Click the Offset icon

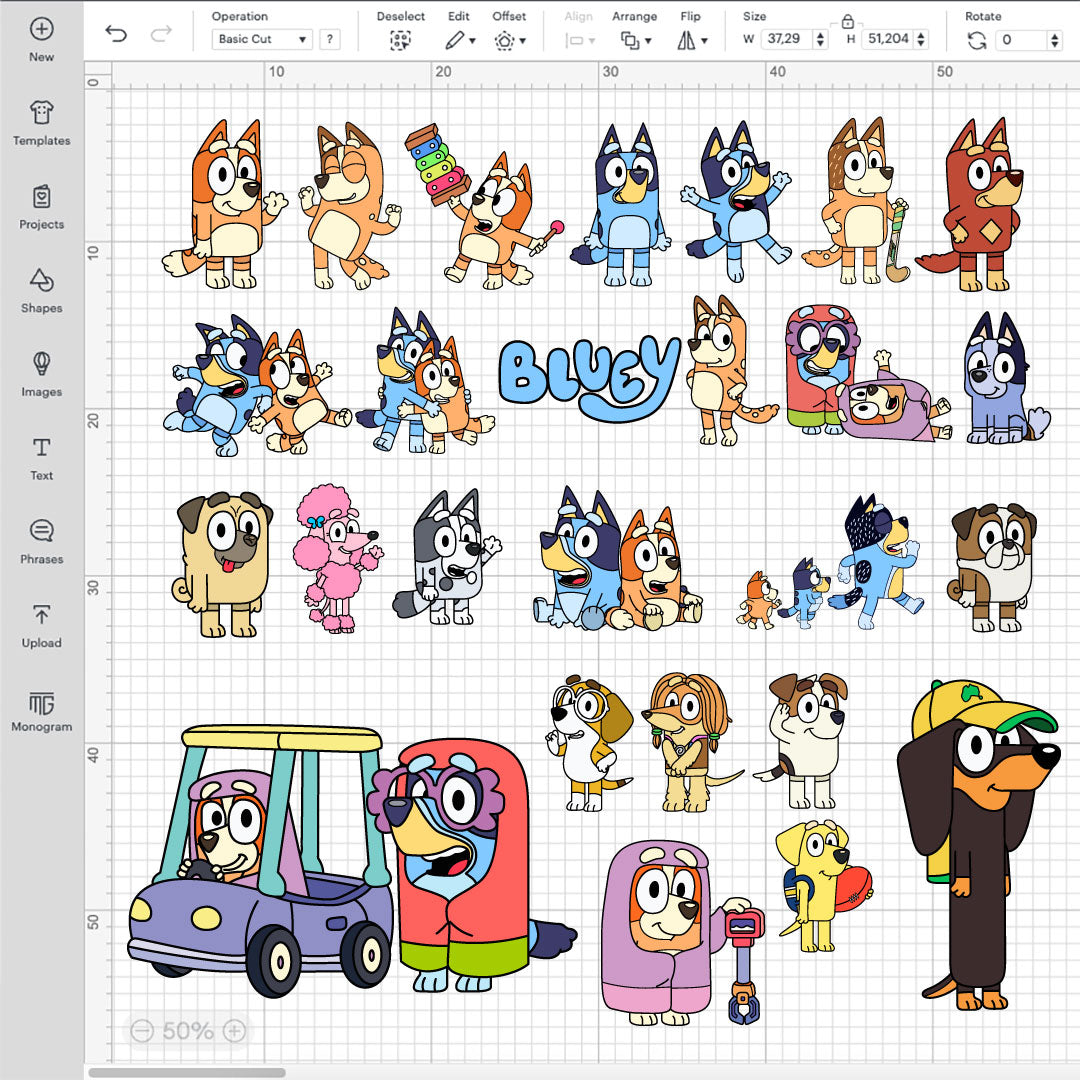coord(504,41)
